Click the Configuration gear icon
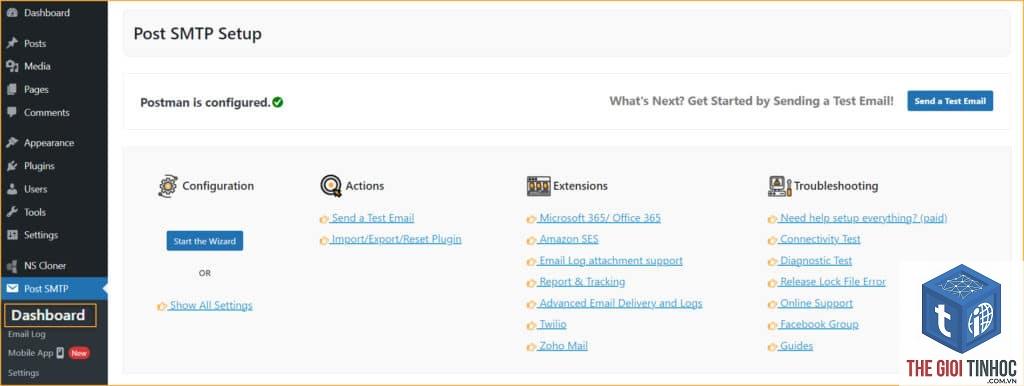This screenshot has width=1024, height=386. coord(167,186)
